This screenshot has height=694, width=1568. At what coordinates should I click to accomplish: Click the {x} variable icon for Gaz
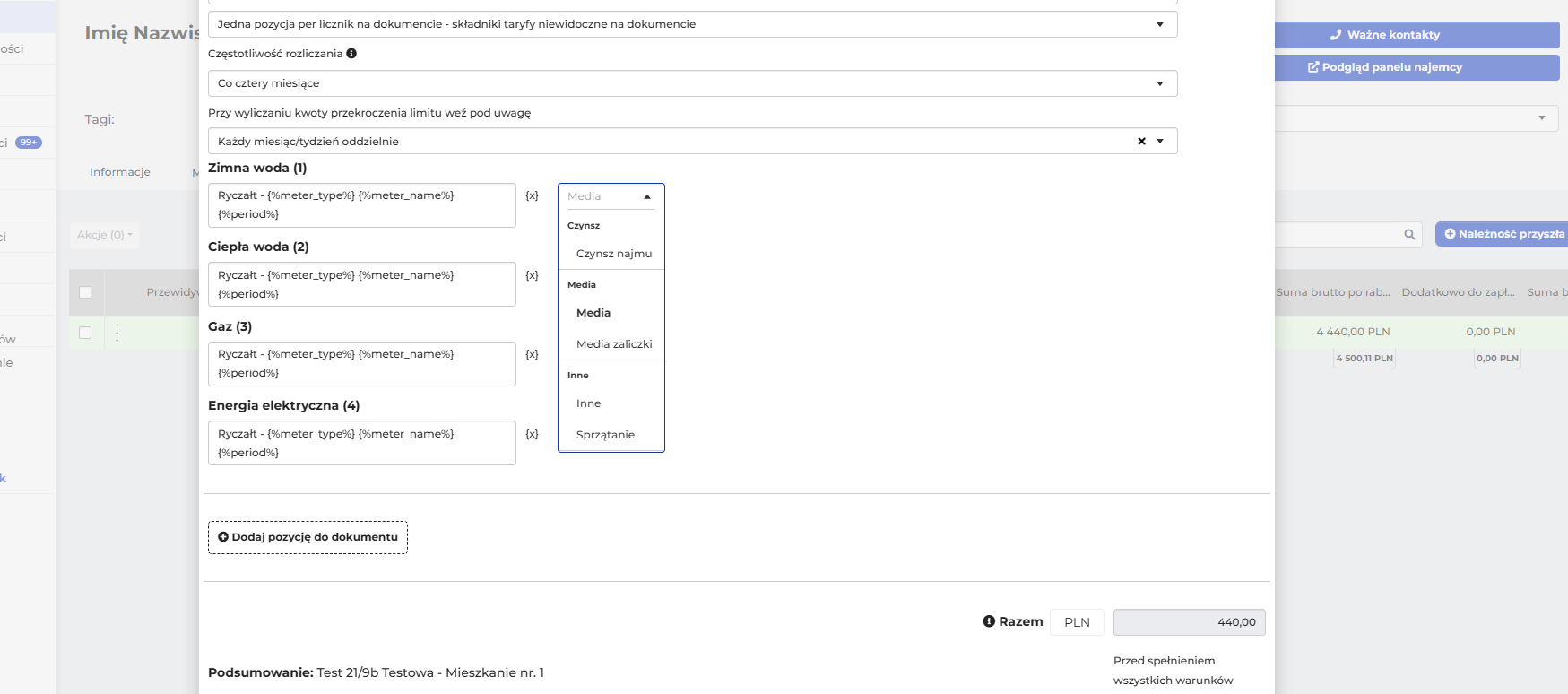click(532, 354)
